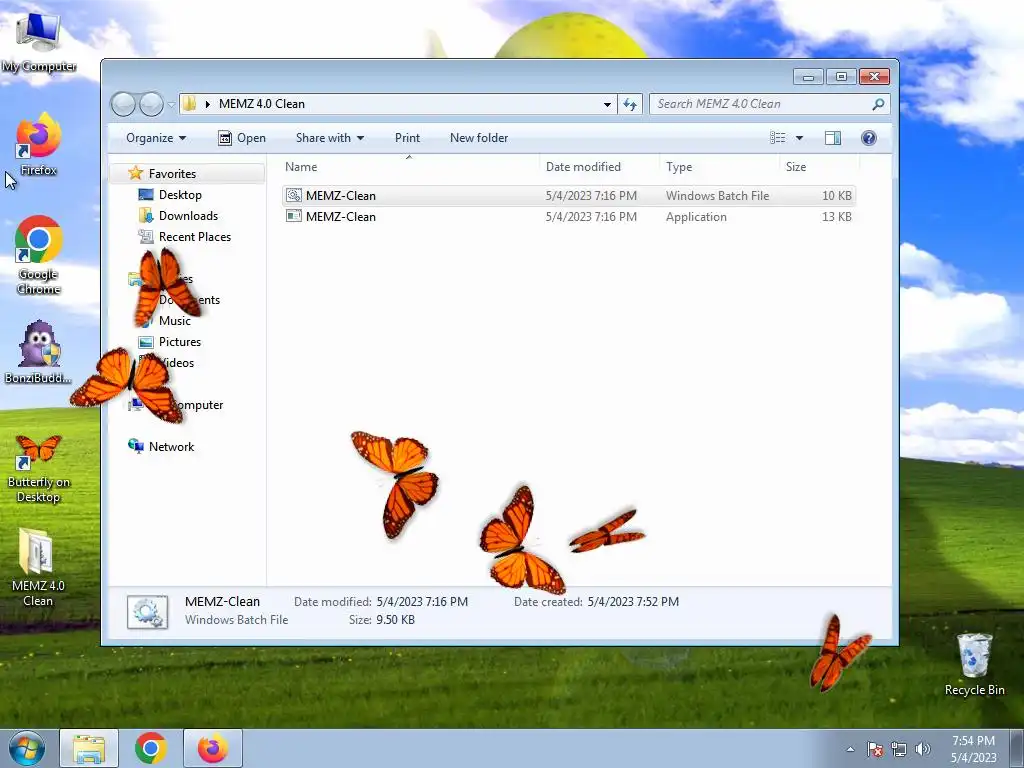Open Music library
This screenshot has width=1024, height=768.
pyautogui.click(x=174, y=321)
